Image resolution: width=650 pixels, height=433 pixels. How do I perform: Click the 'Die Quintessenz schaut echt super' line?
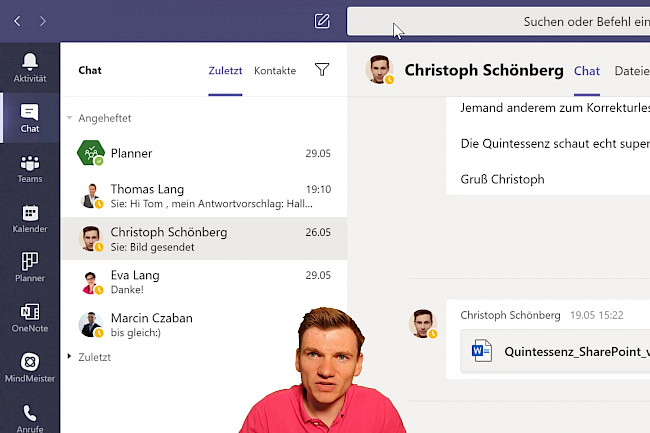point(555,144)
